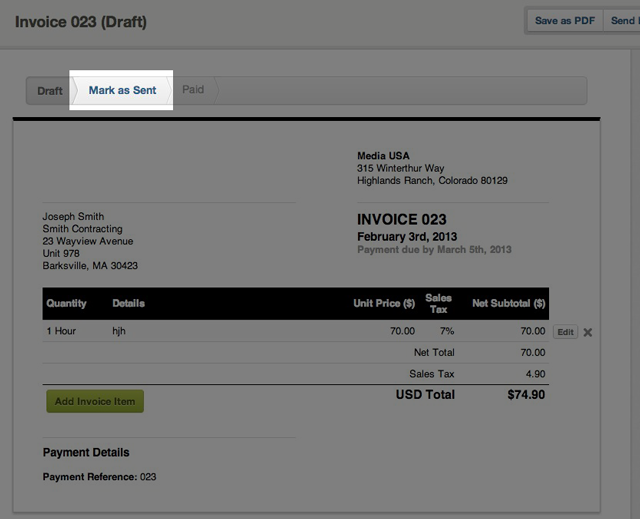Click the Payment Reference 023 line
640x519 pixels.
pos(99,477)
